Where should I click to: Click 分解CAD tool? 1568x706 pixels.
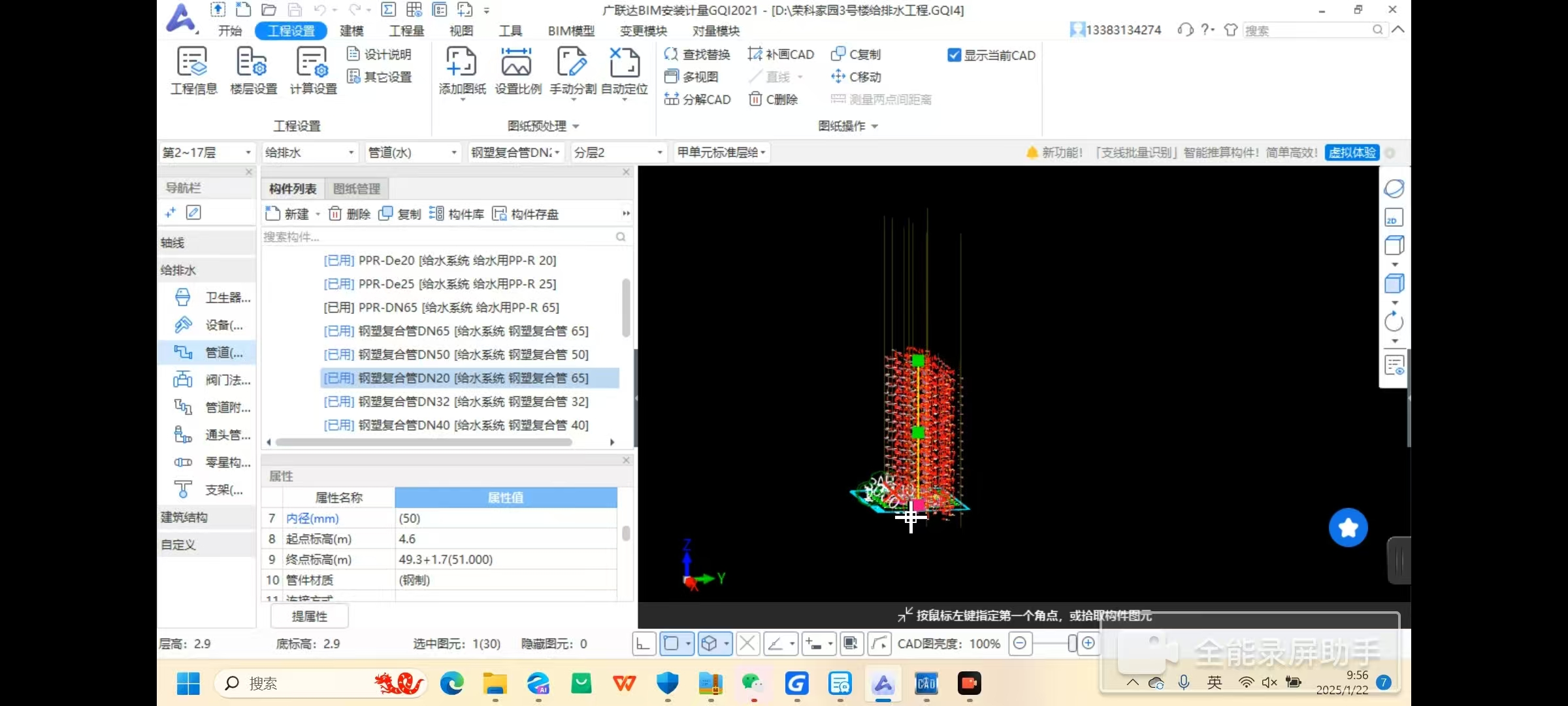697,99
